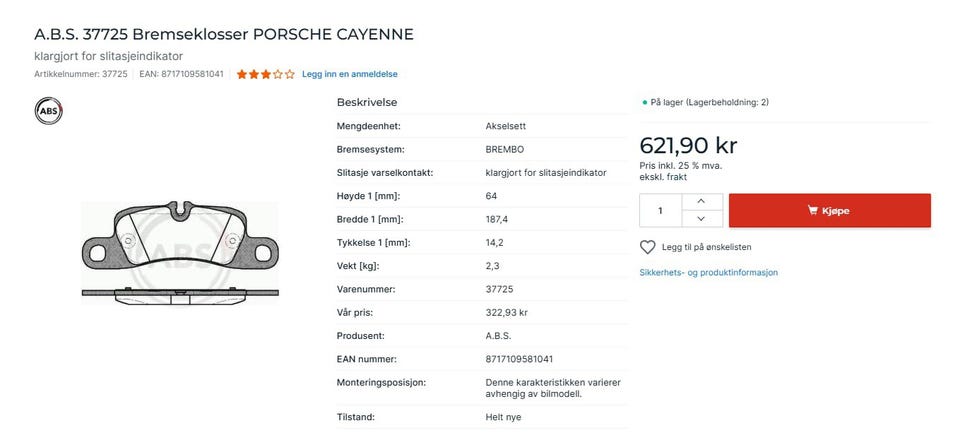
Task: Click the price '621,90 kr'
Action: tap(688, 146)
